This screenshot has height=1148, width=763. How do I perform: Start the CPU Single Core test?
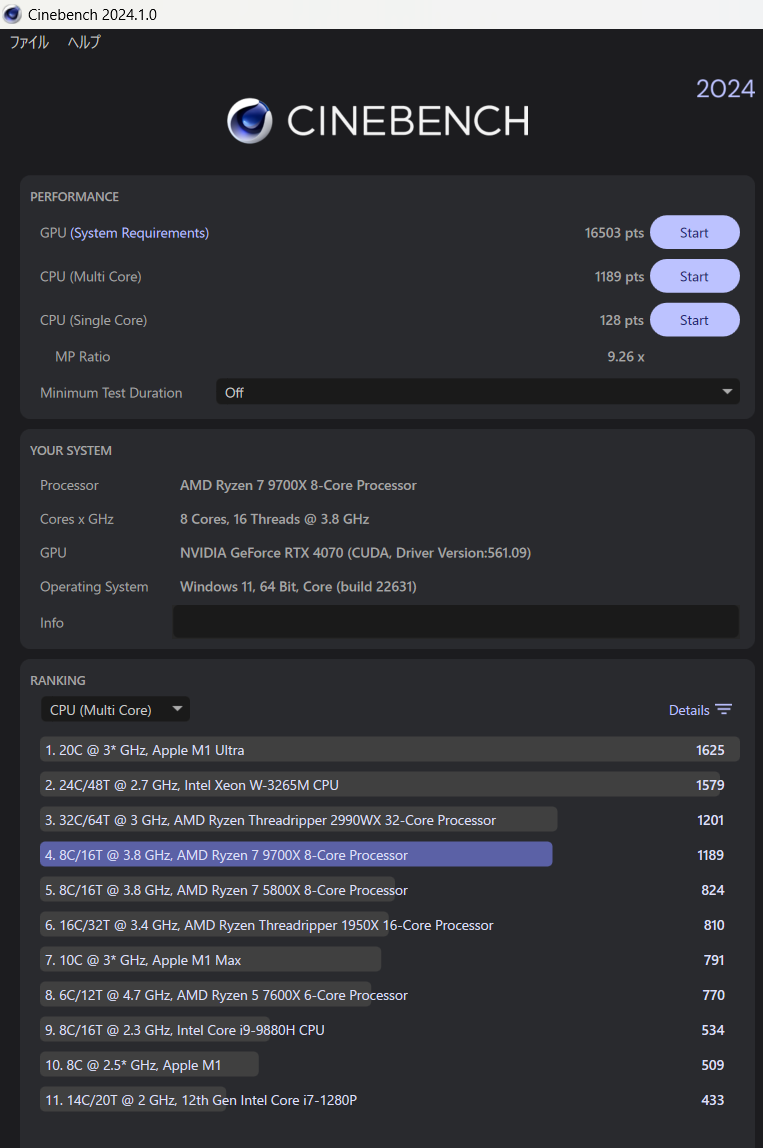[x=694, y=320]
